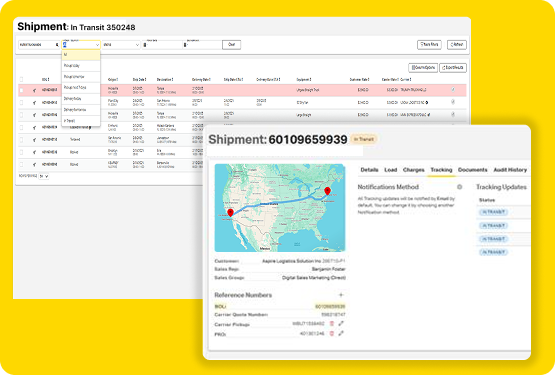Viewport: 555px width, 375px height.
Task: Choose Delivery today from the dropdown list
Action: (81, 98)
